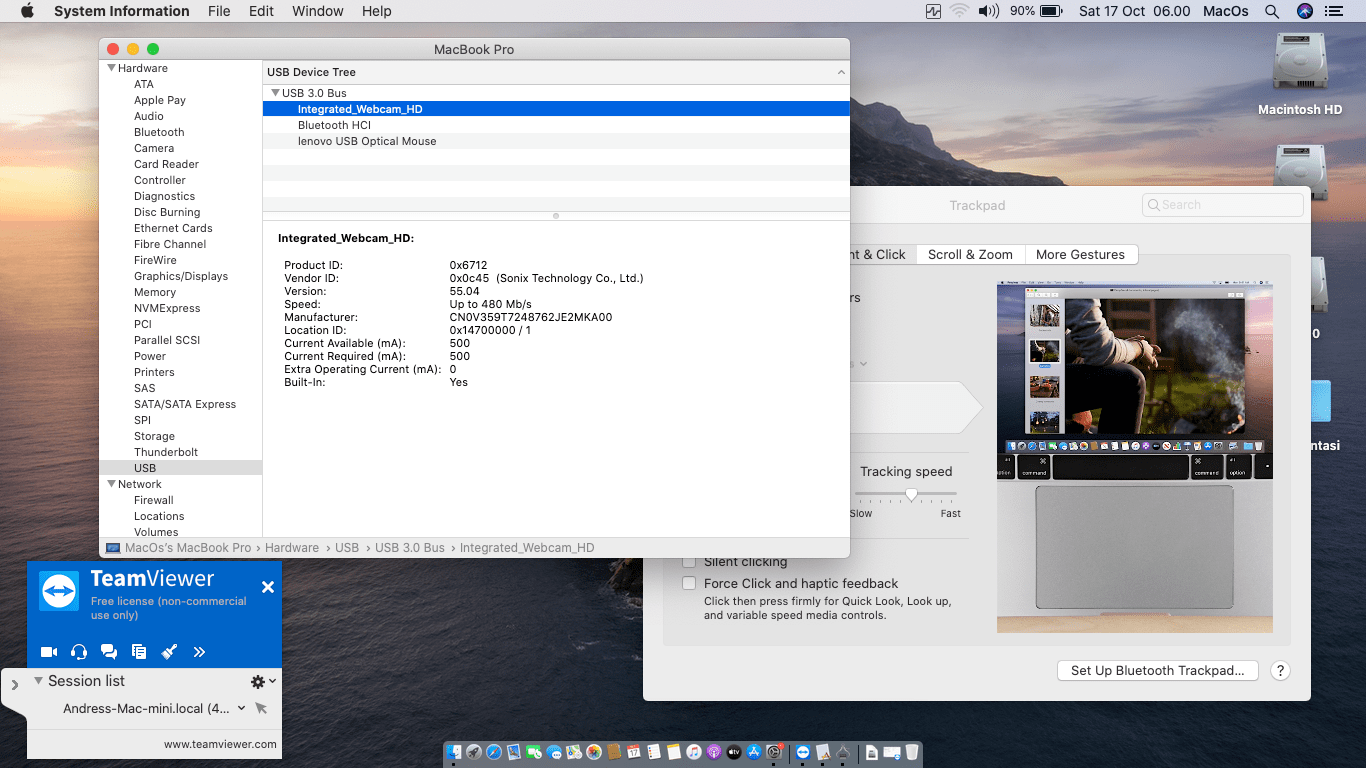Select lenovo USB Optical Mouse device
The image size is (1366, 768).
[556, 141]
